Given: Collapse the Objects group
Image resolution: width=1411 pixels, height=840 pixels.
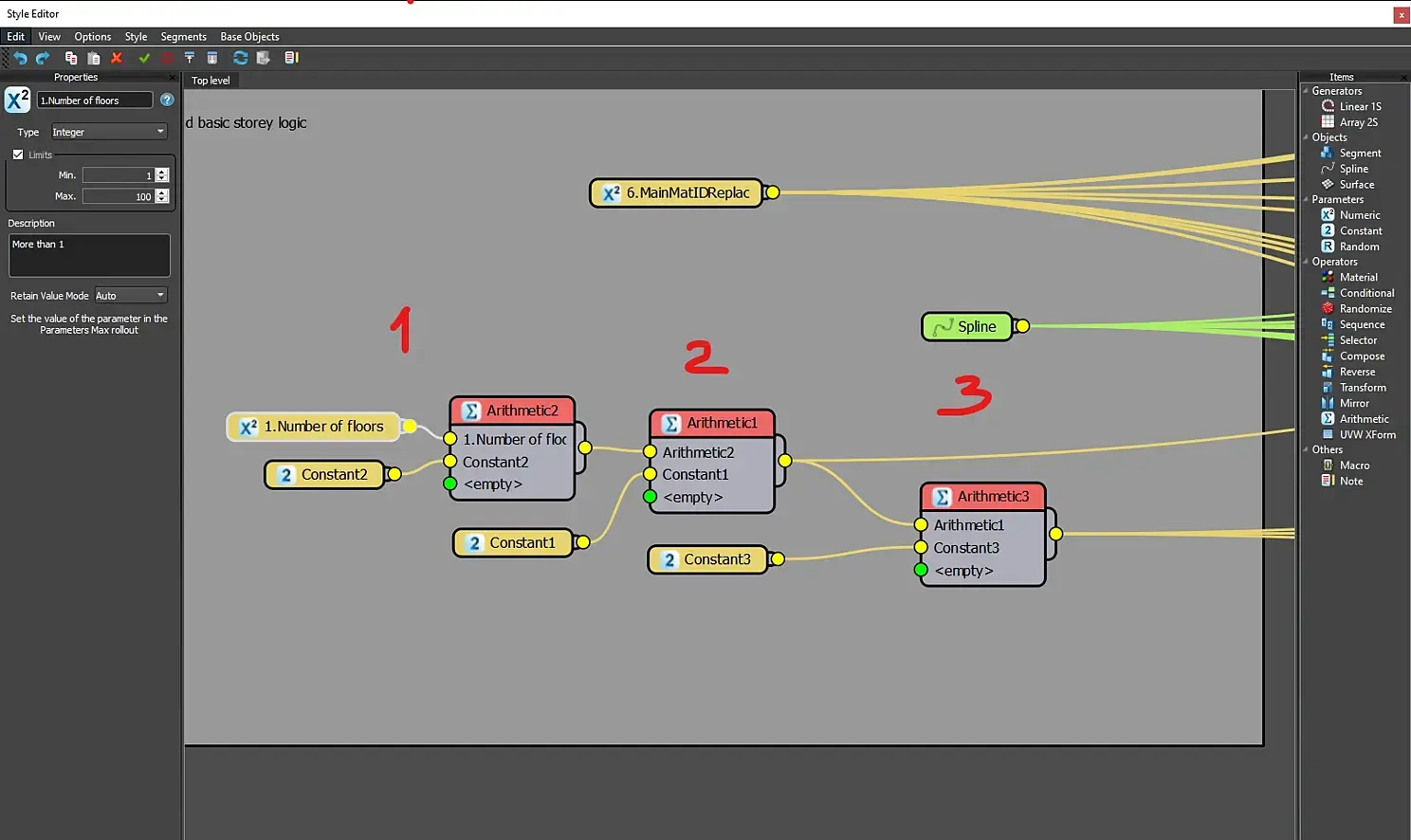Looking at the screenshot, I should (1306, 137).
